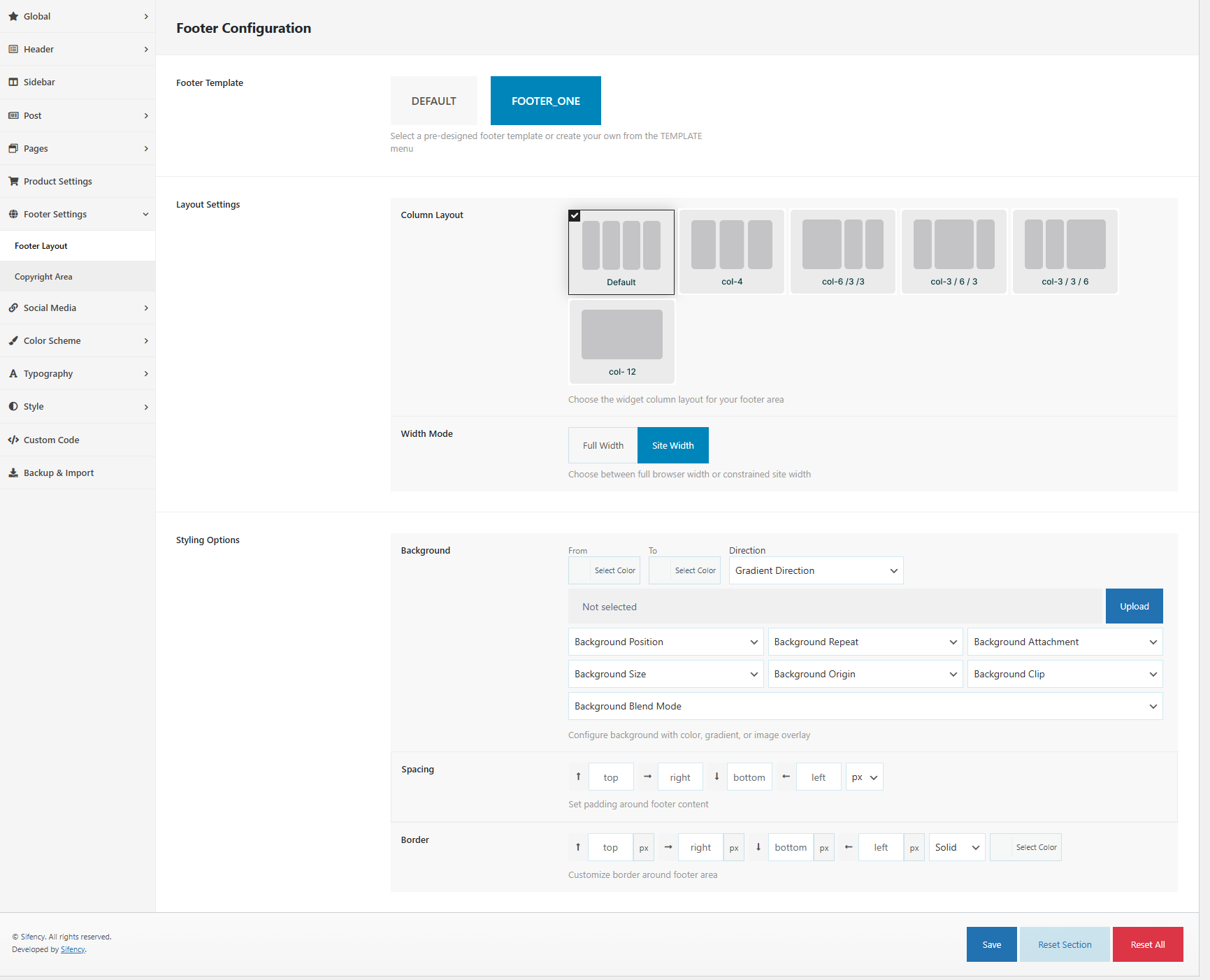Choose the col-12 single column layout
The height and width of the screenshot is (980, 1210).
click(621, 342)
